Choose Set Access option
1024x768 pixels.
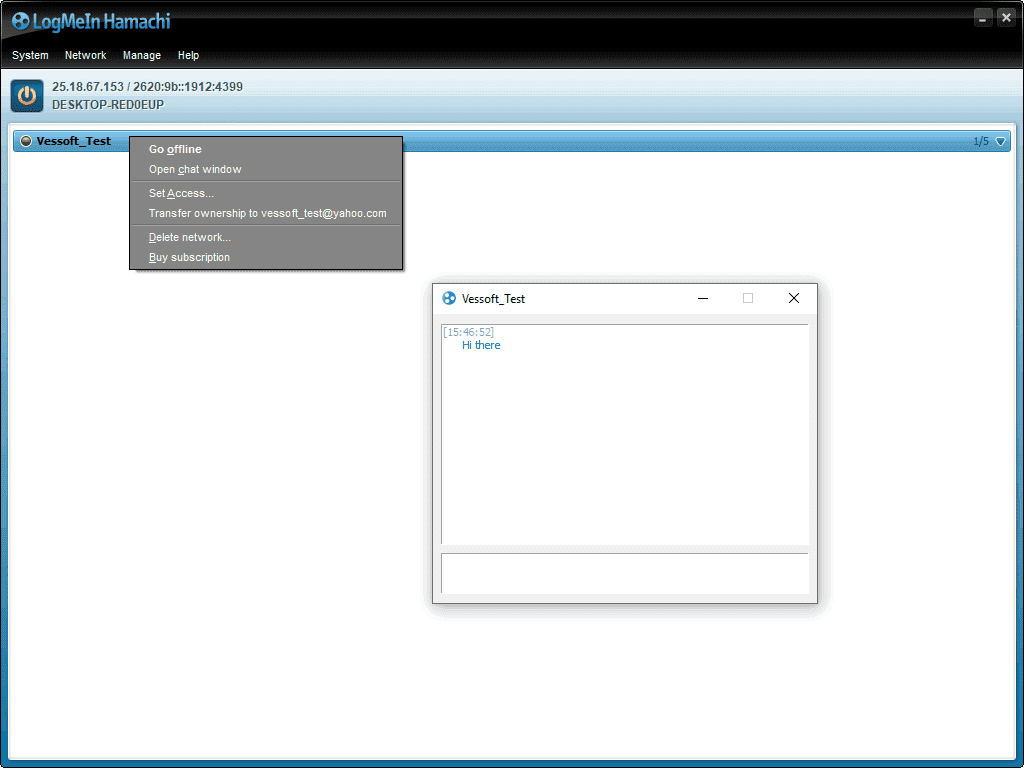(x=266, y=193)
